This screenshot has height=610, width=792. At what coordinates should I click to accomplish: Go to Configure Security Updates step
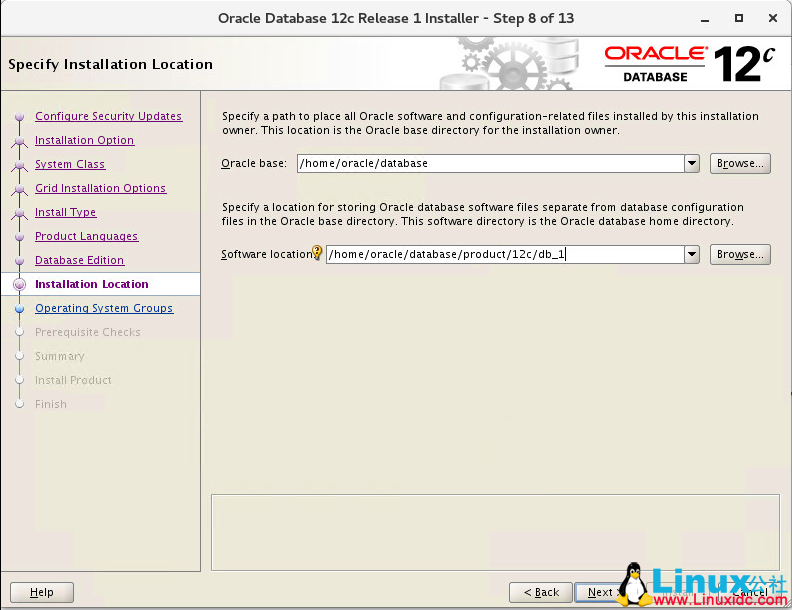109,116
